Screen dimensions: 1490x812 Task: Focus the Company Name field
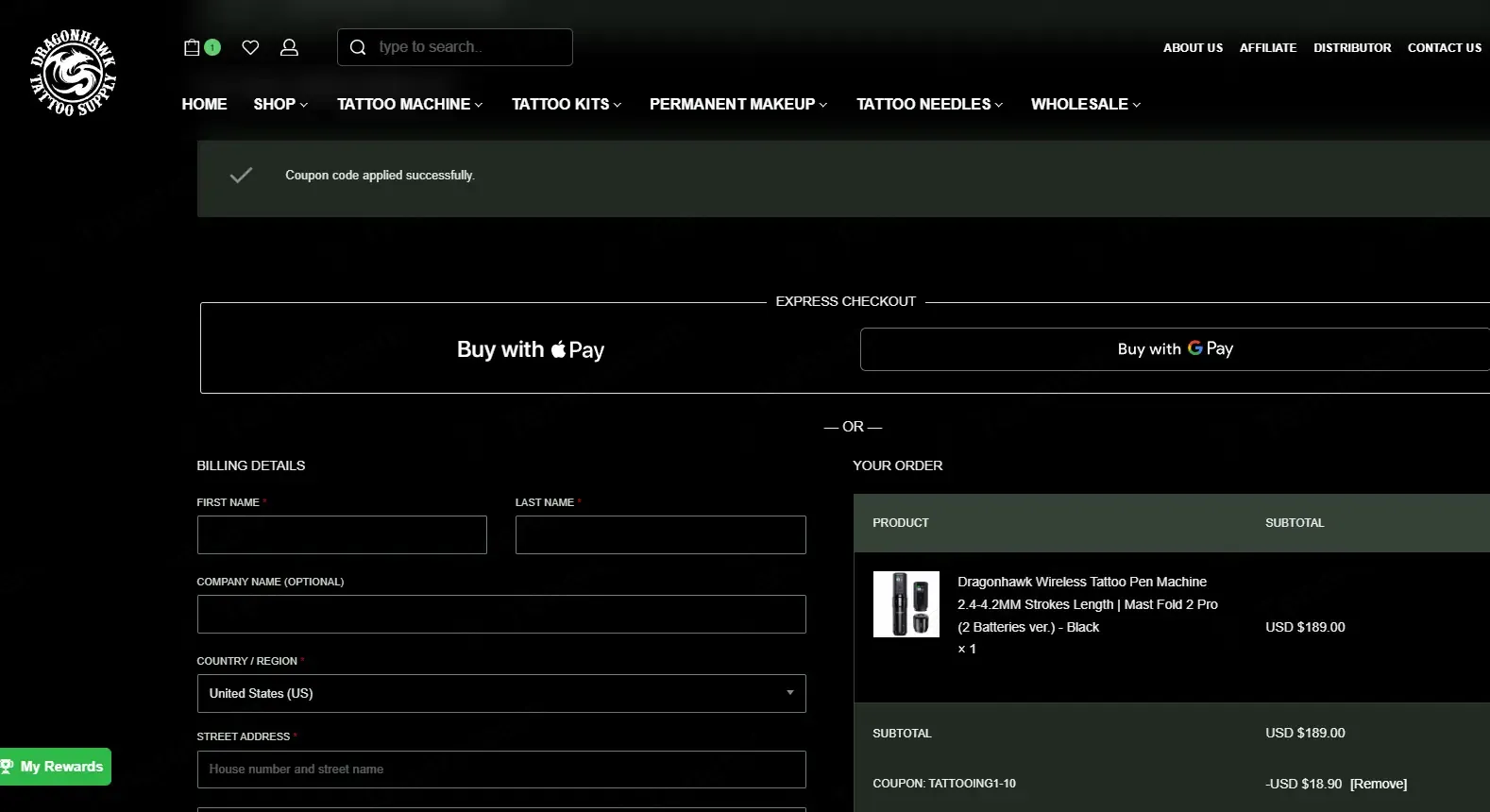pyautogui.click(x=501, y=615)
